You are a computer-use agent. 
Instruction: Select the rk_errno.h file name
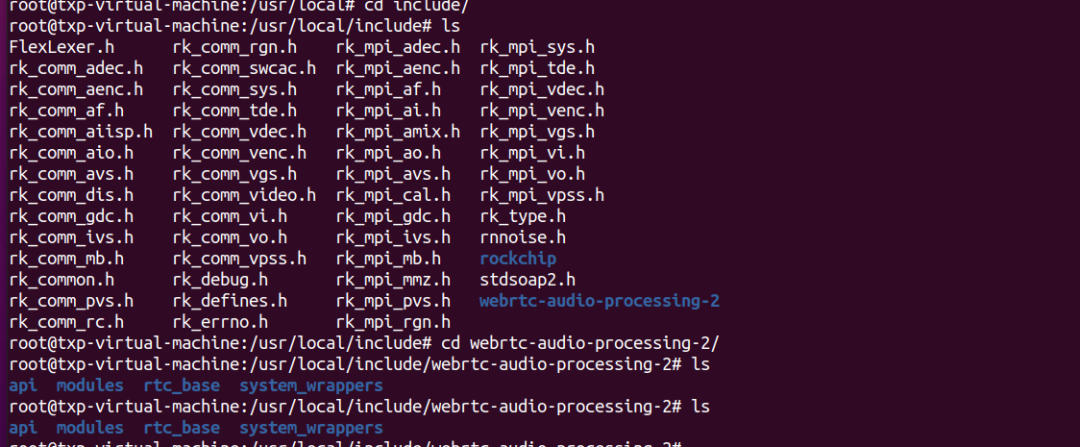220,321
